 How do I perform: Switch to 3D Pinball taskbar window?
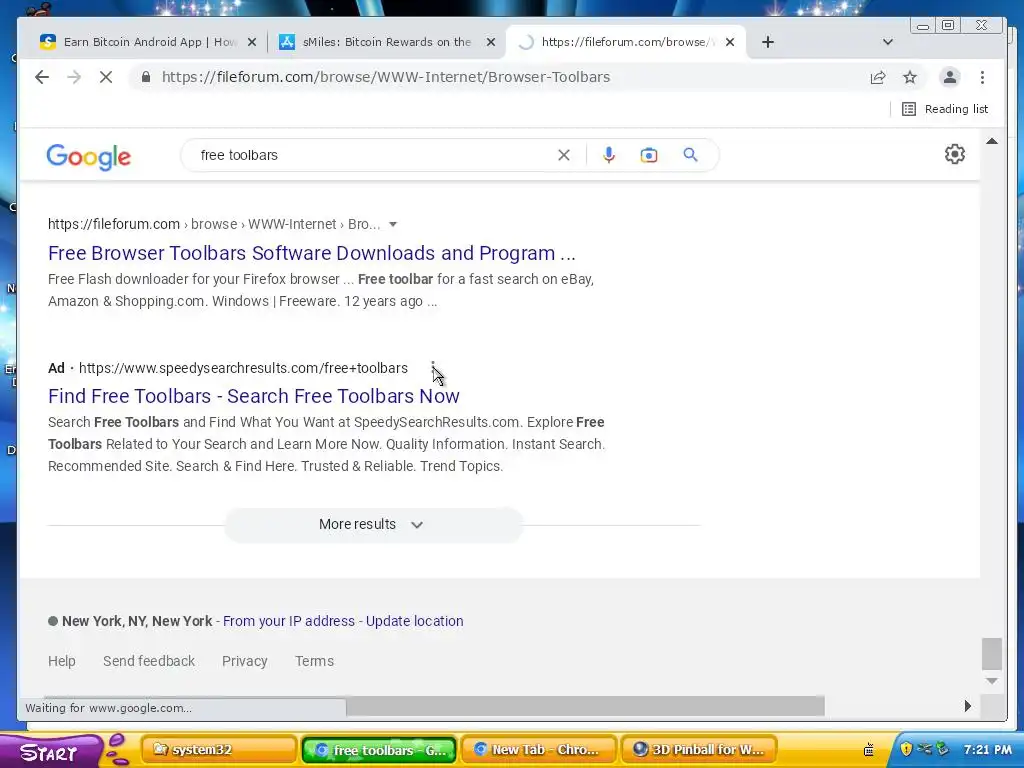point(699,750)
